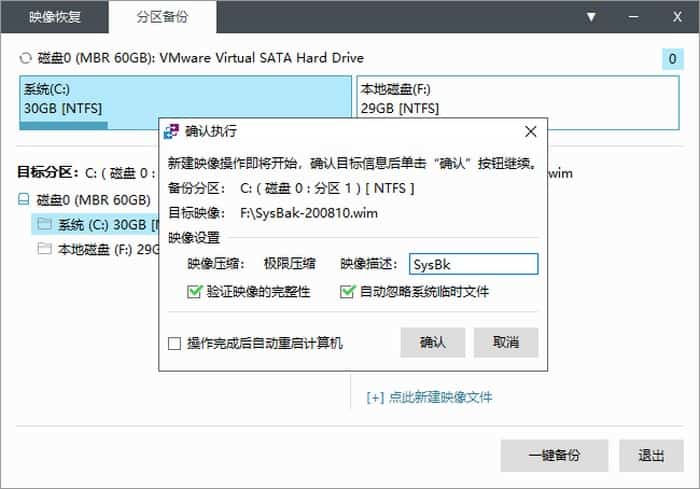Switch to the 映像恢复 tab

[54, 17]
